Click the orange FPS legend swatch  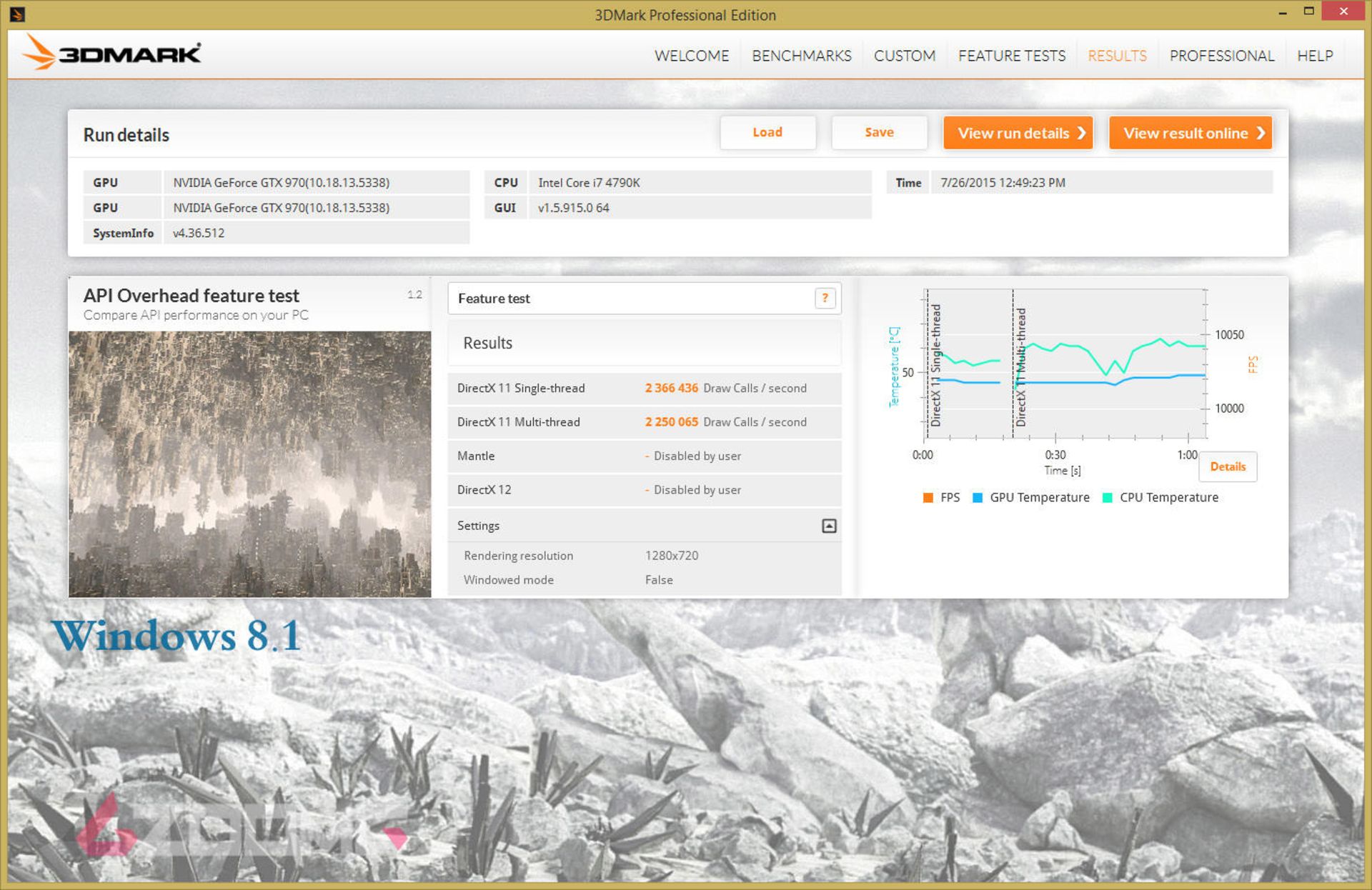pyautogui.click(x=928, y=498)
